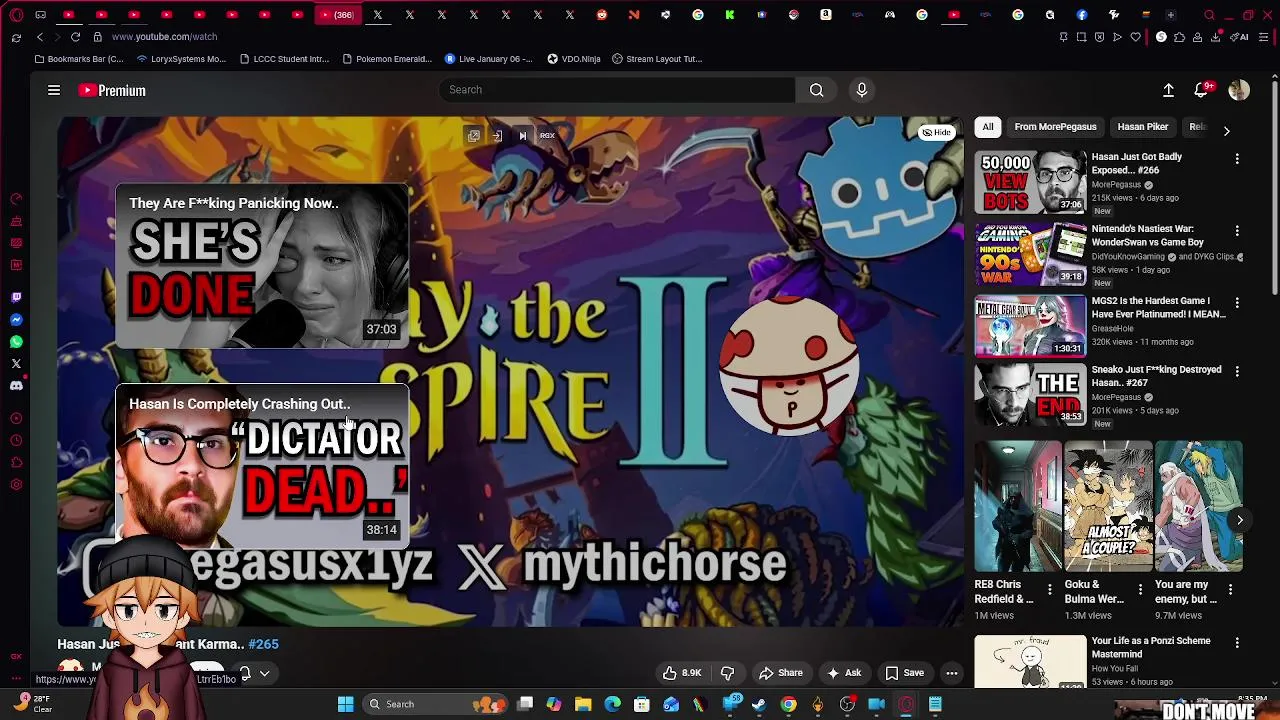
Task: Open more options for Nintendo's Nastiest War video
Action: tap(1237, 231)
